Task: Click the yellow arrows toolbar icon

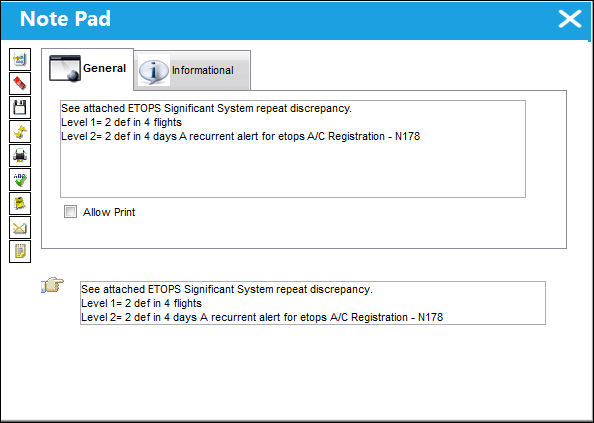Action: coord(20,131)
